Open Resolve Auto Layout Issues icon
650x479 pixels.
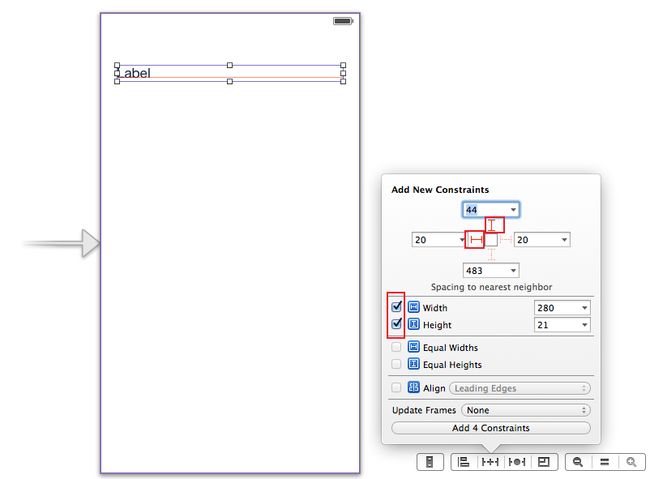point(517,462)
